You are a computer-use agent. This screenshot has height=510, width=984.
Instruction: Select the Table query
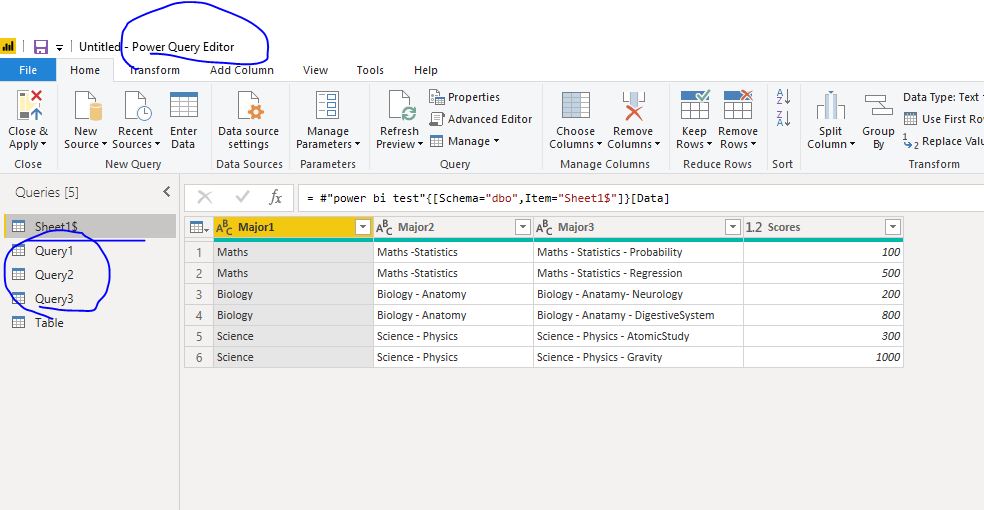point(49,322)
